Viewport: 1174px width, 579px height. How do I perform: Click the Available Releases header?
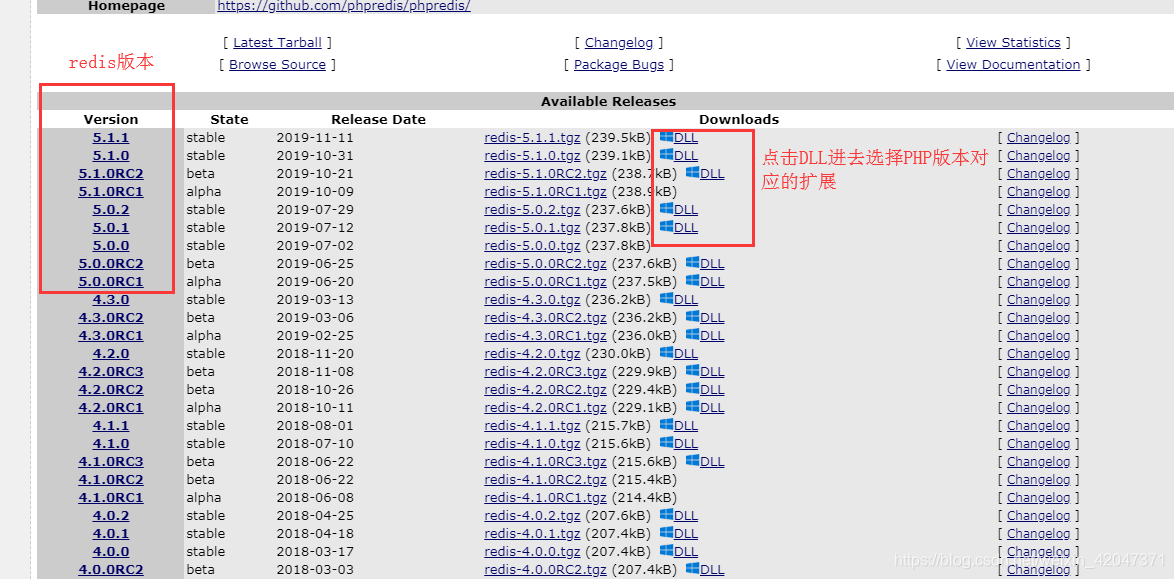pos(608,101)
